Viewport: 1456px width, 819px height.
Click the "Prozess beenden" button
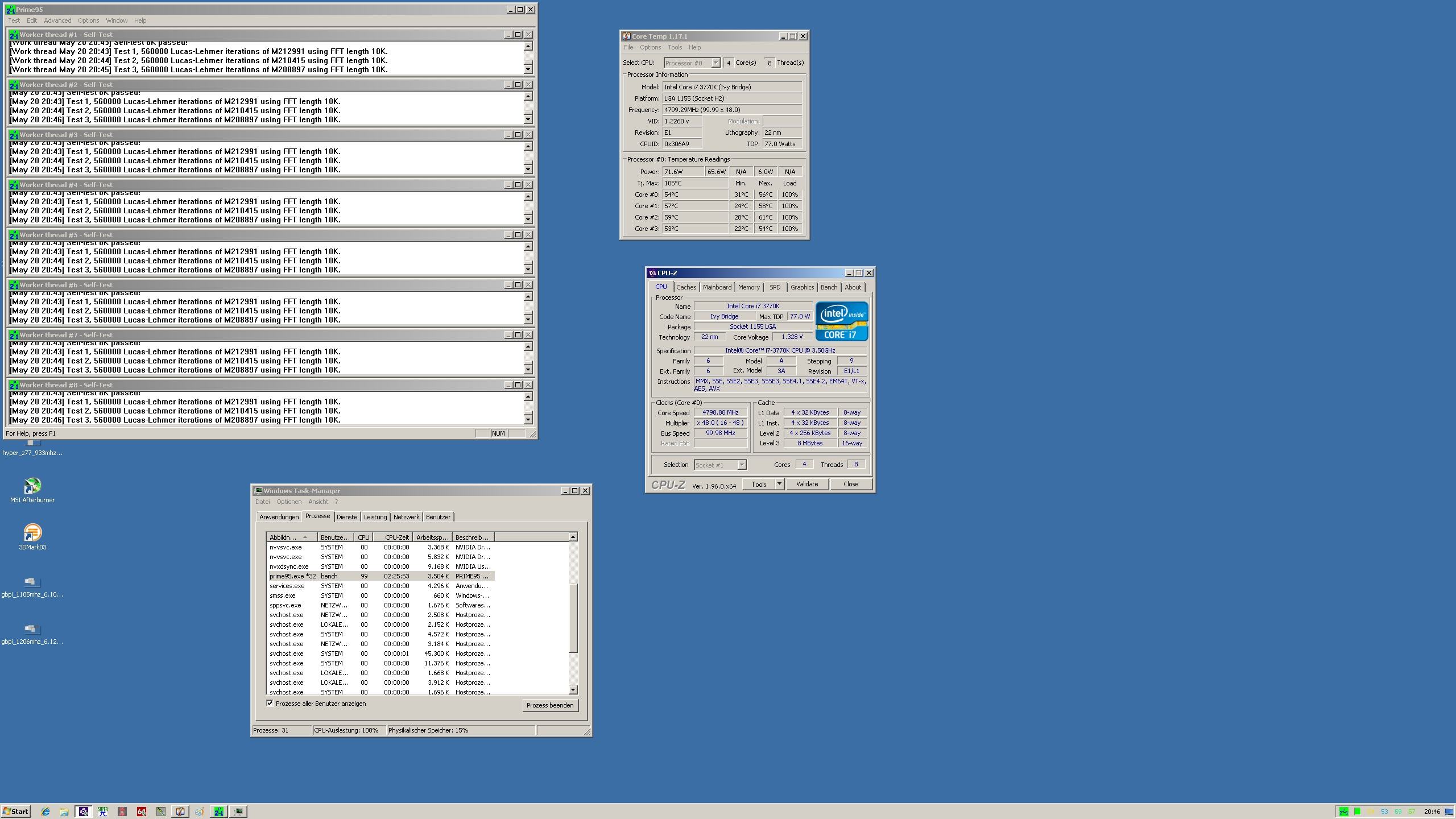click(550, 705)
